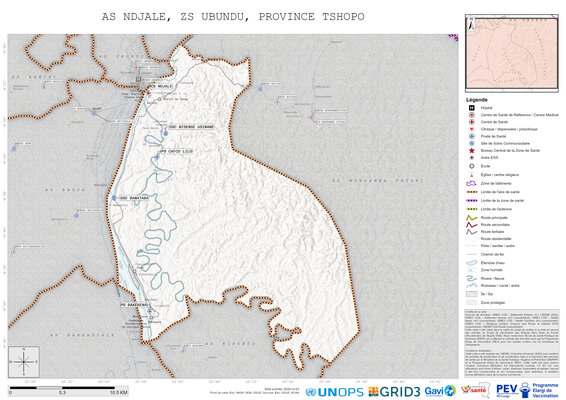Click the Église / centre religieux legend icon

[471, 175]
